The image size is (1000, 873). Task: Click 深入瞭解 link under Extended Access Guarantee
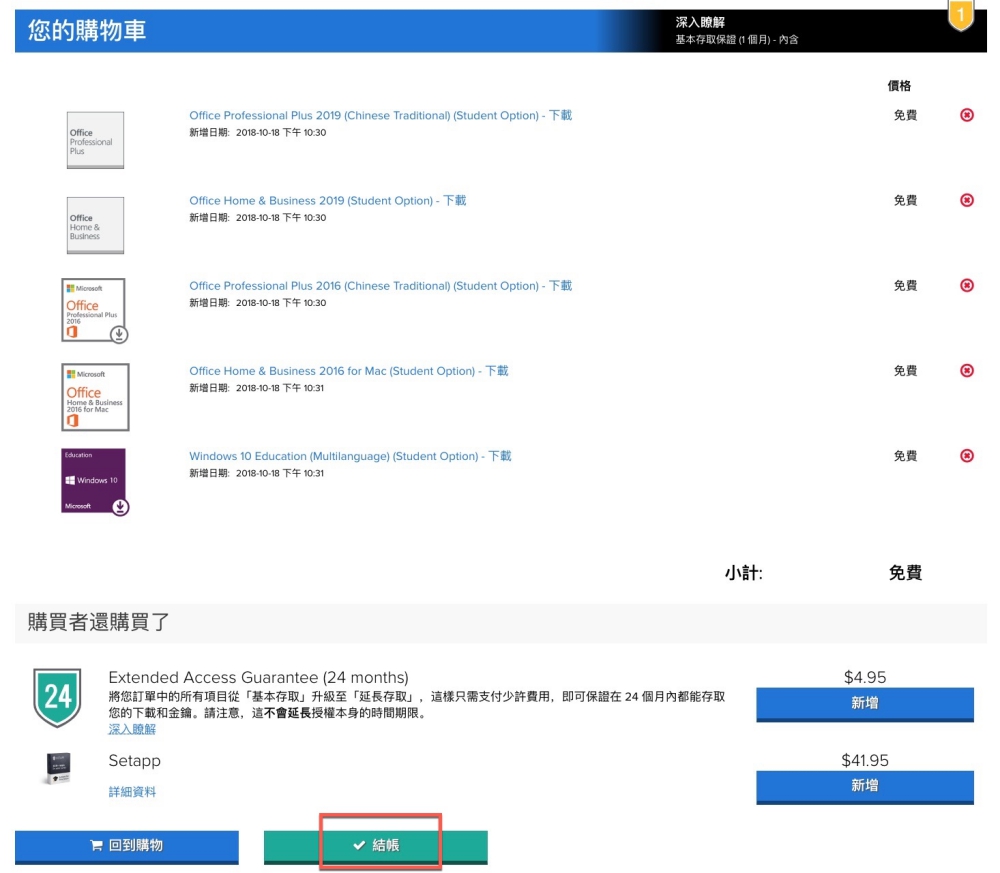click(x=131, y=730)
